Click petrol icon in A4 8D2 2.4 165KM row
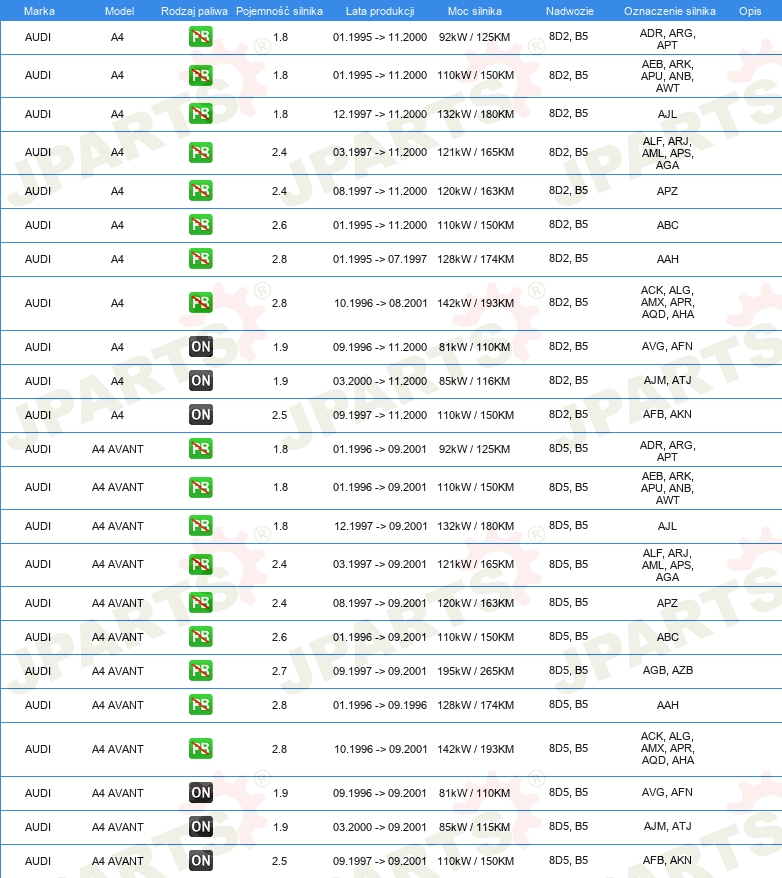The height and width of the screenshot is (878, 782). point(200,152)
